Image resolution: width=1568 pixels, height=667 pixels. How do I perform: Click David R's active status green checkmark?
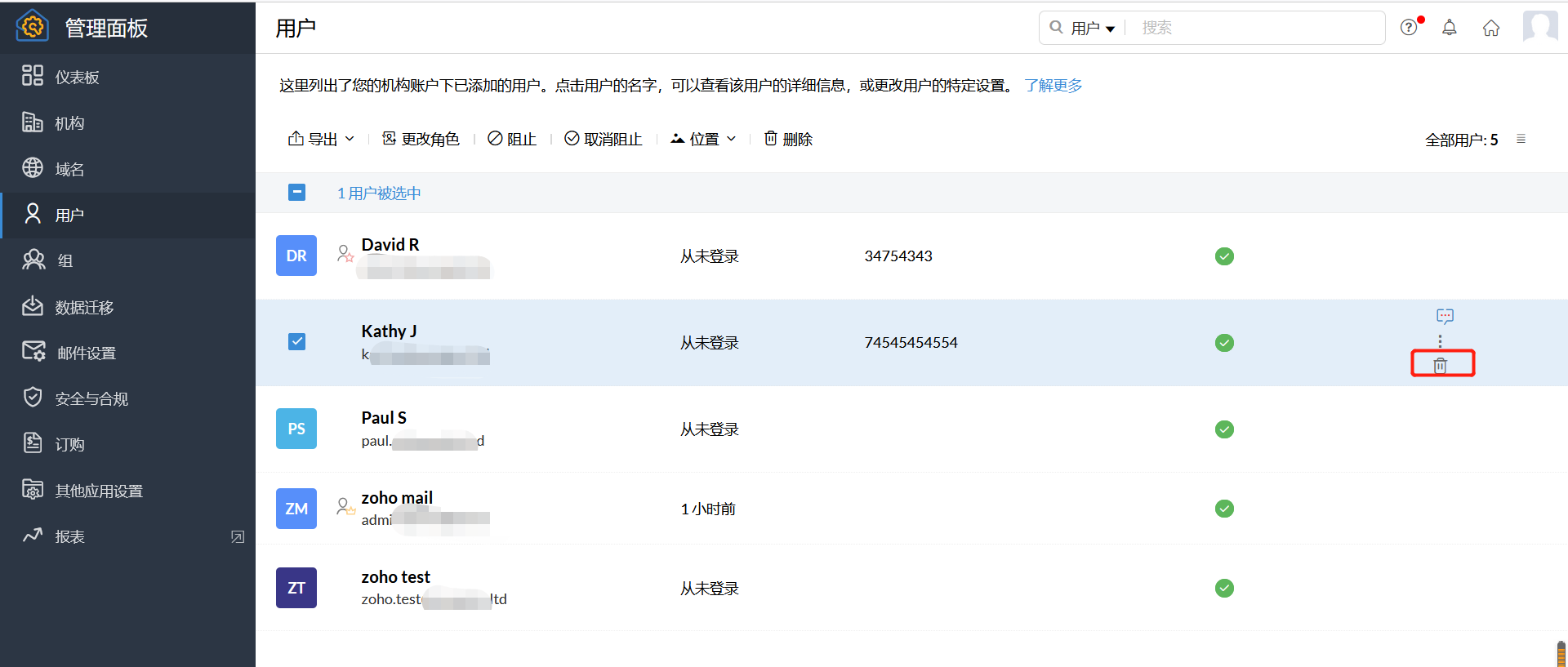(1224, 256)
